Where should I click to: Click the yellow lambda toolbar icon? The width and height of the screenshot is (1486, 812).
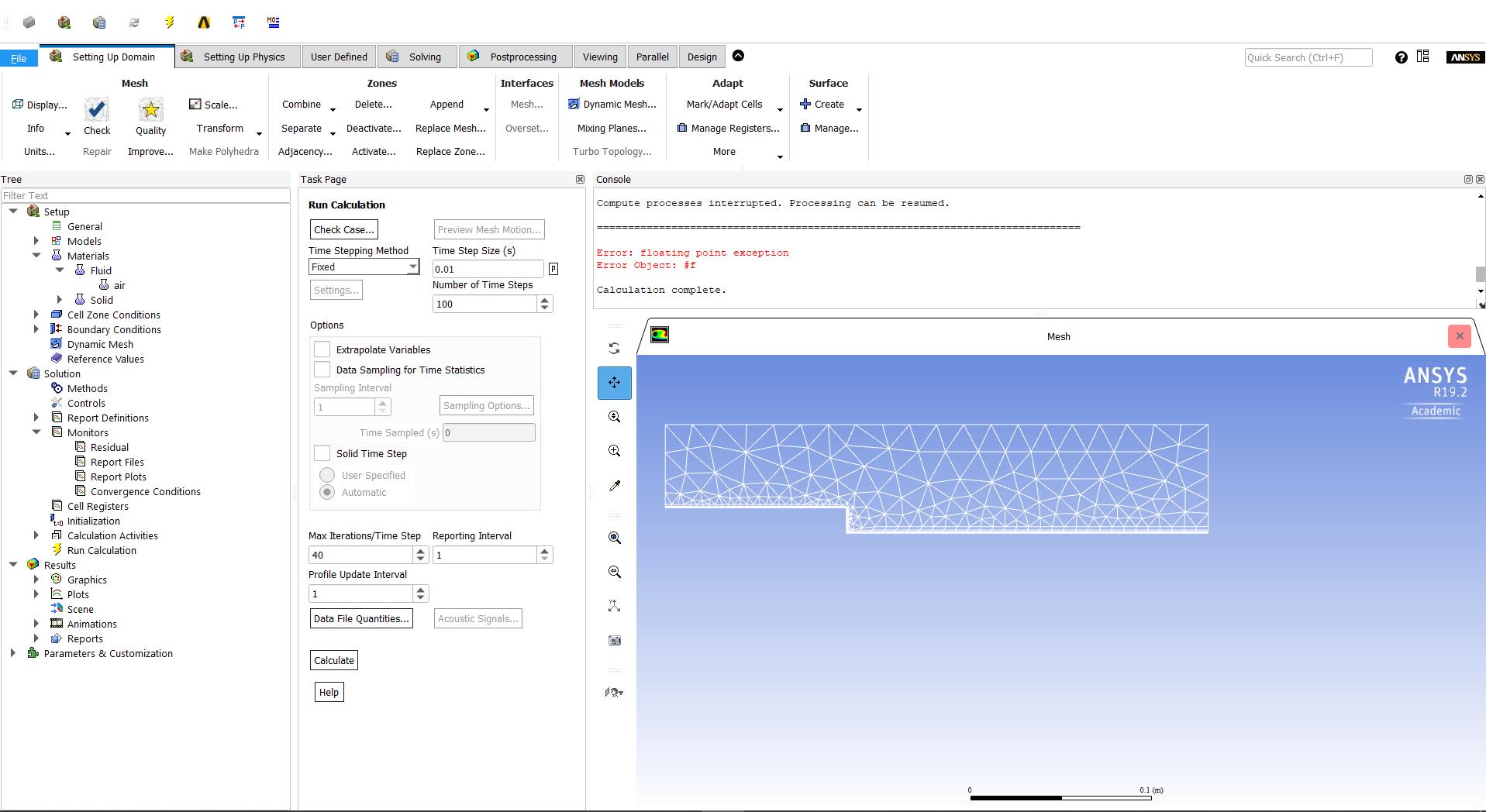click(204, 22)
